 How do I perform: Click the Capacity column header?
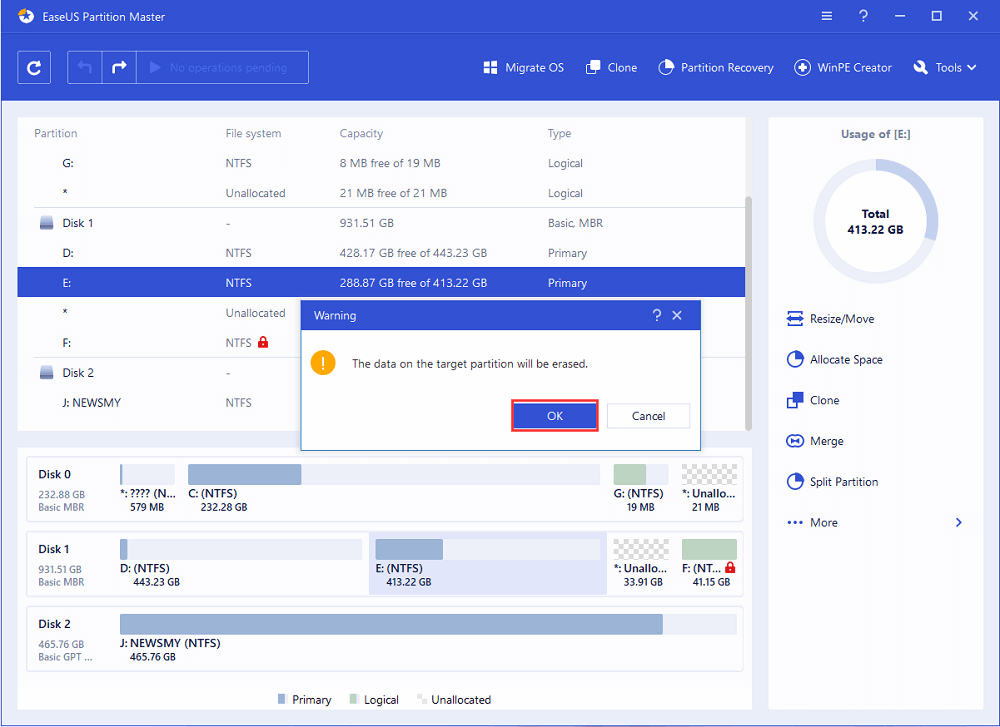[361, 133]
